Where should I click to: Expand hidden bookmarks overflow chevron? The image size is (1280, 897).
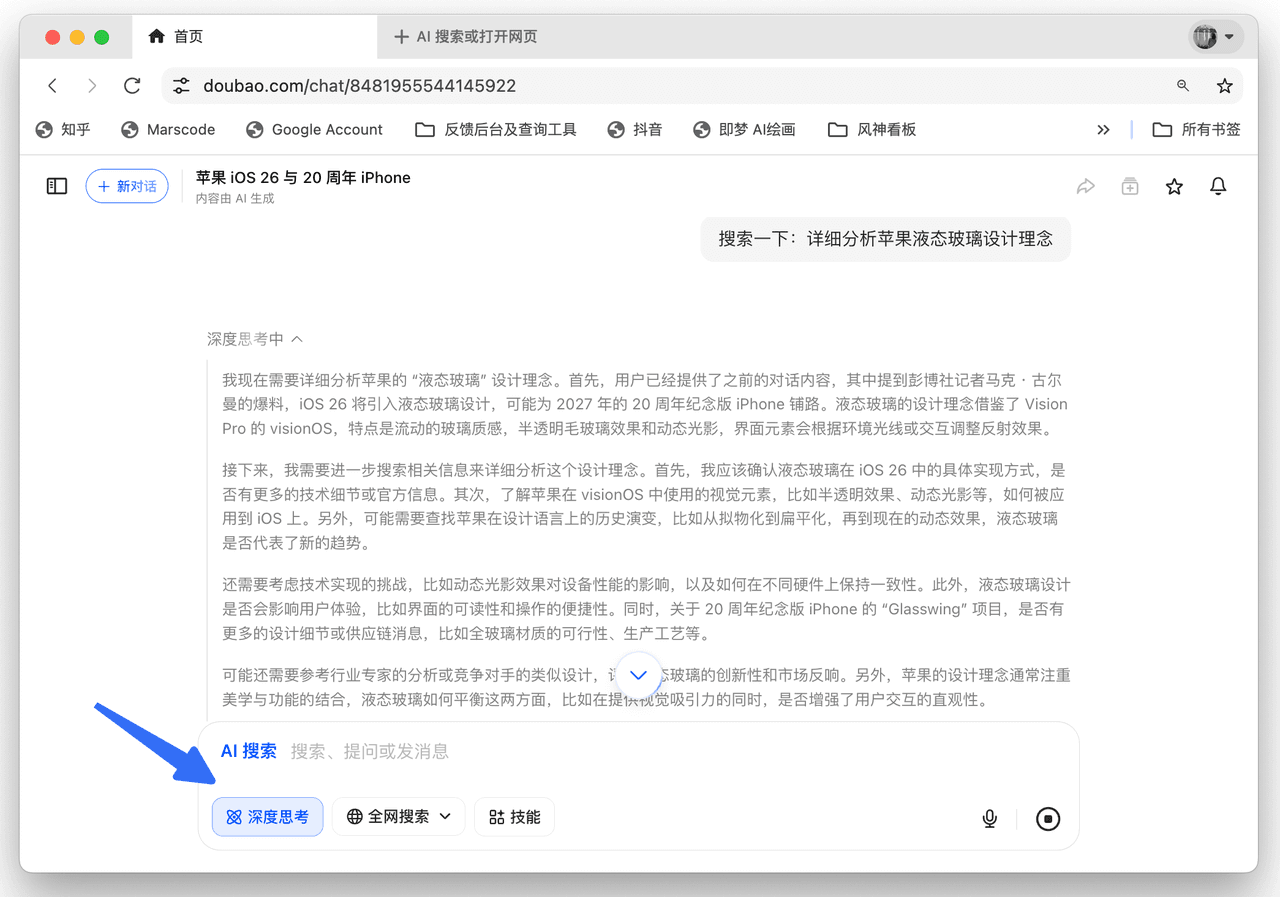click(x=1103, y=130)
